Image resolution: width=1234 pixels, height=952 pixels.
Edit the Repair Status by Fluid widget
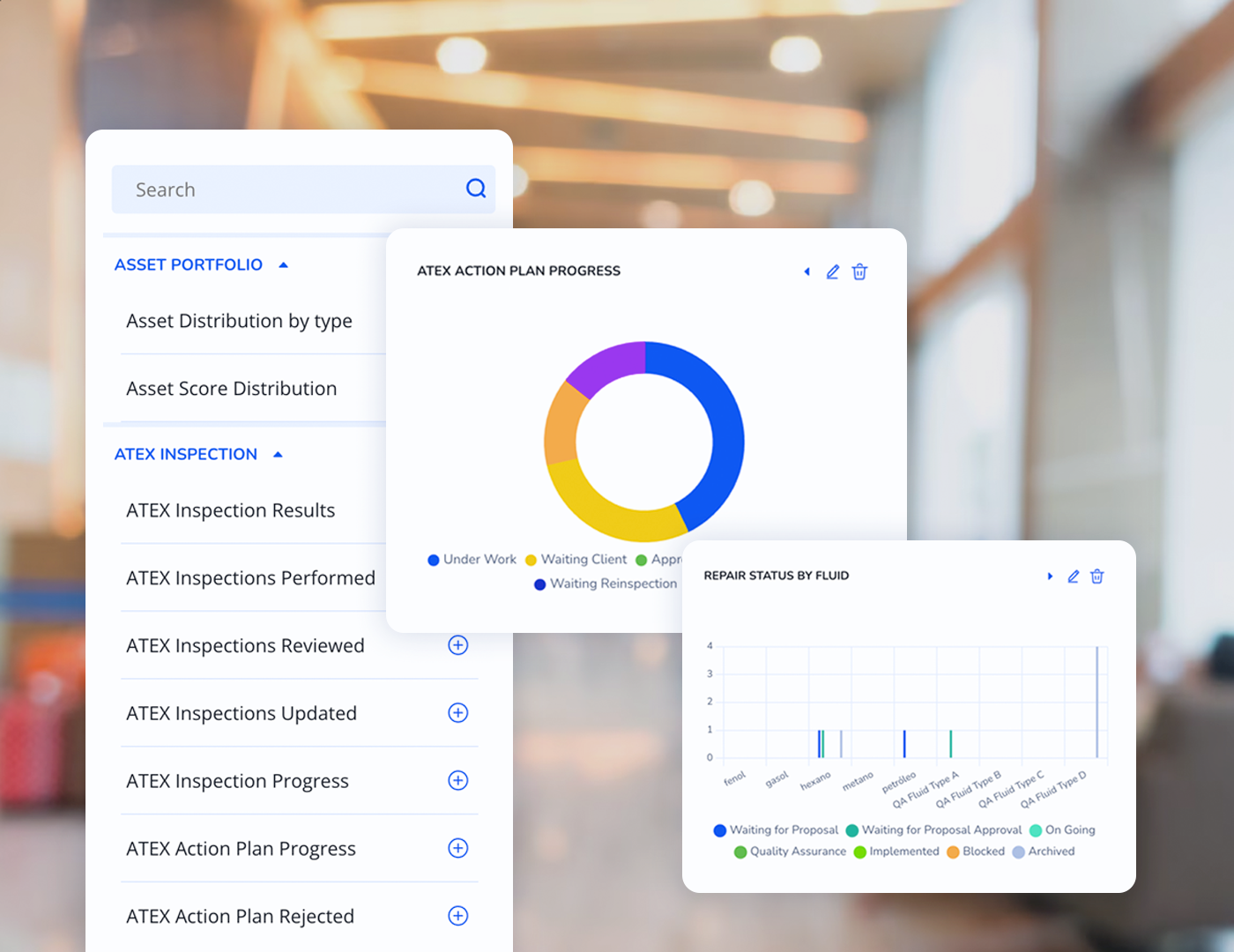pyautogui.click(x=1073, y=576)
